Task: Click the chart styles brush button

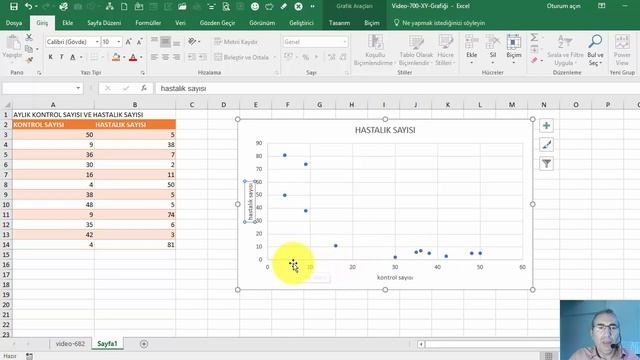Action: [547, 144]
